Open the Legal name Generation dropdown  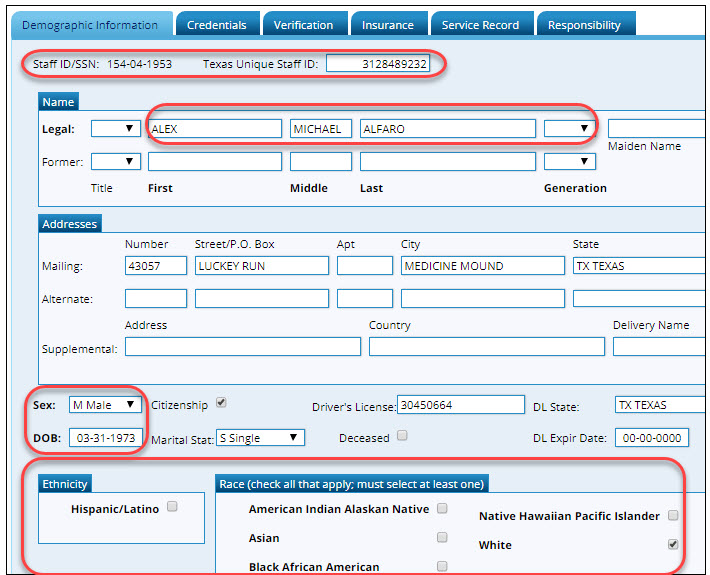(x=569, y=128)
